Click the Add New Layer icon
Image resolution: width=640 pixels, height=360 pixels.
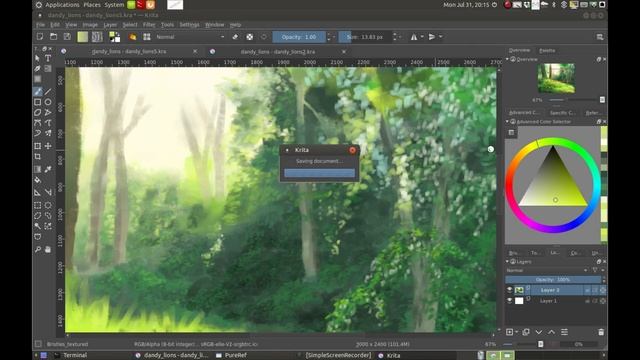click(x=509, y=332)
